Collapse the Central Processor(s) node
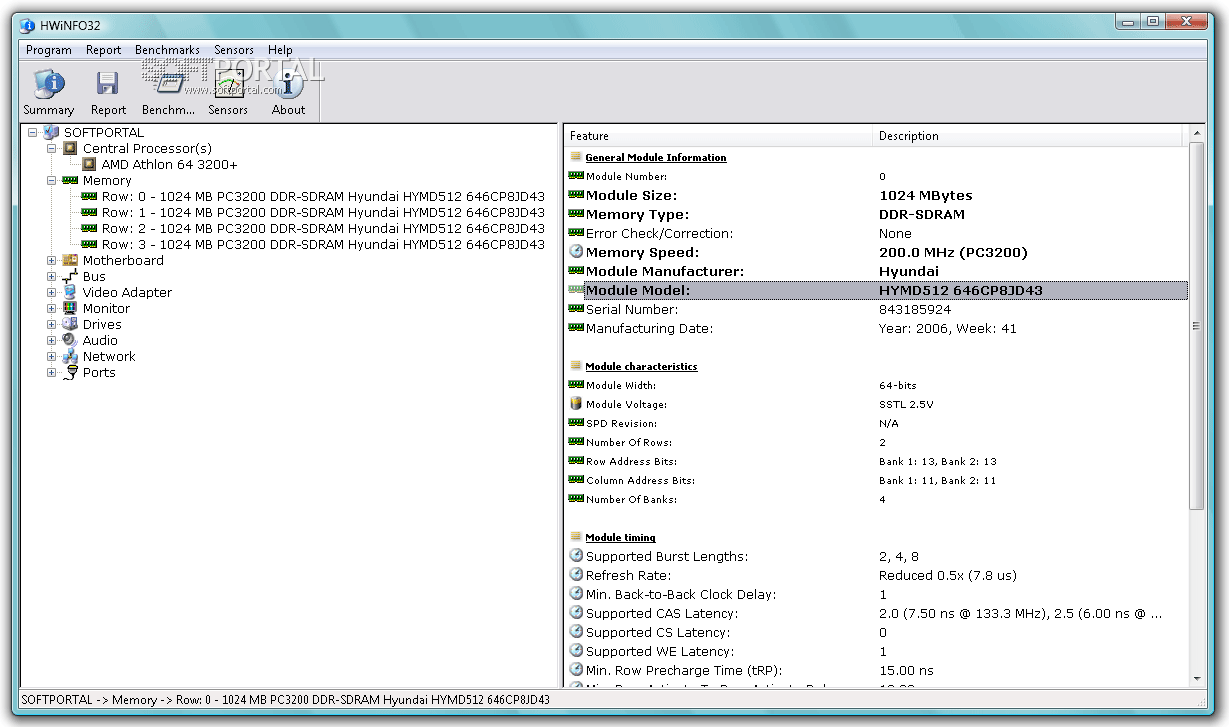 pos(52,149)
